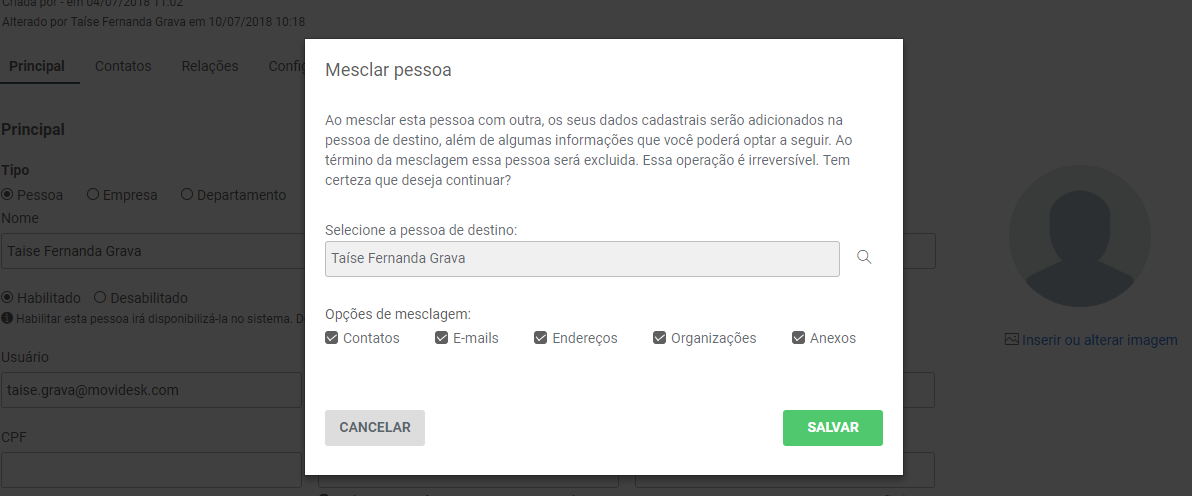Toggle the Endereços checkbox

(x=541, y=338)
